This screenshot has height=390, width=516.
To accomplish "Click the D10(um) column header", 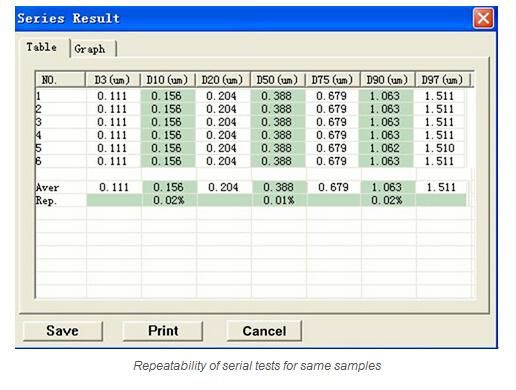I will tap(167, 80).
